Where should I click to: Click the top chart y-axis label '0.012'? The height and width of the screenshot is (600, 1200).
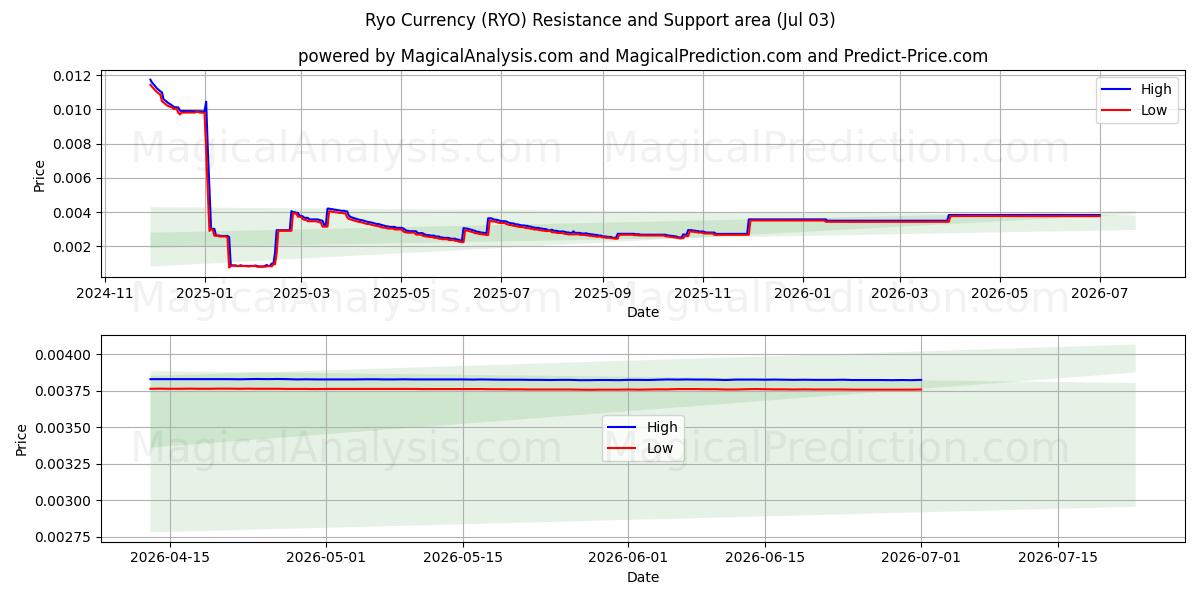point(74,76)
